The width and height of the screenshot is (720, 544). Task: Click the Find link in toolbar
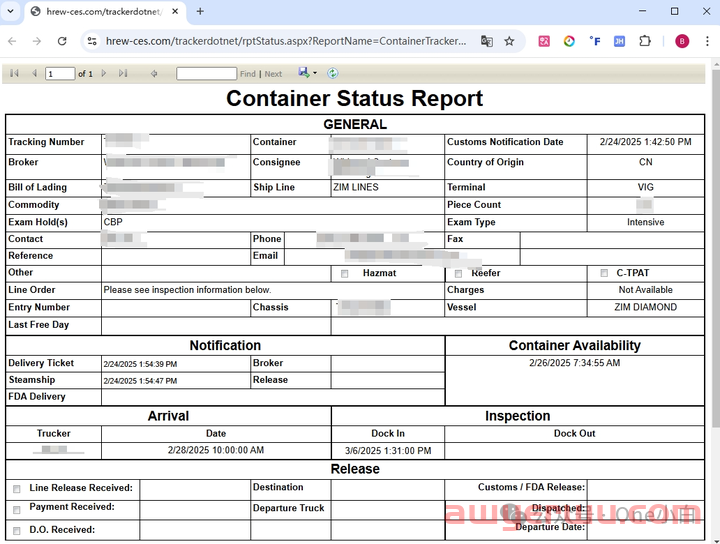point(248,74)
